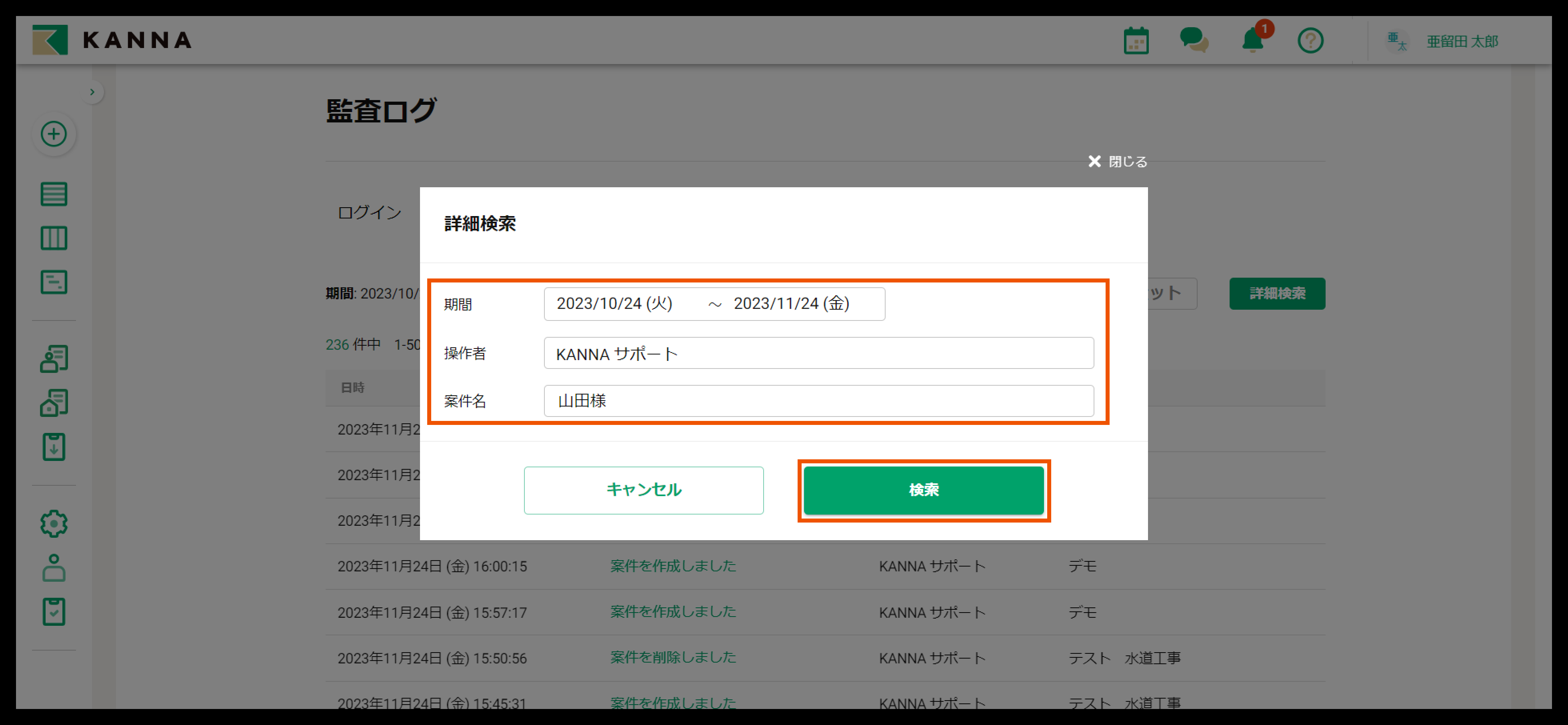Open 案件を削除しました link at 15:50:56
1568x725 pixels.
[x=673, y=657]
